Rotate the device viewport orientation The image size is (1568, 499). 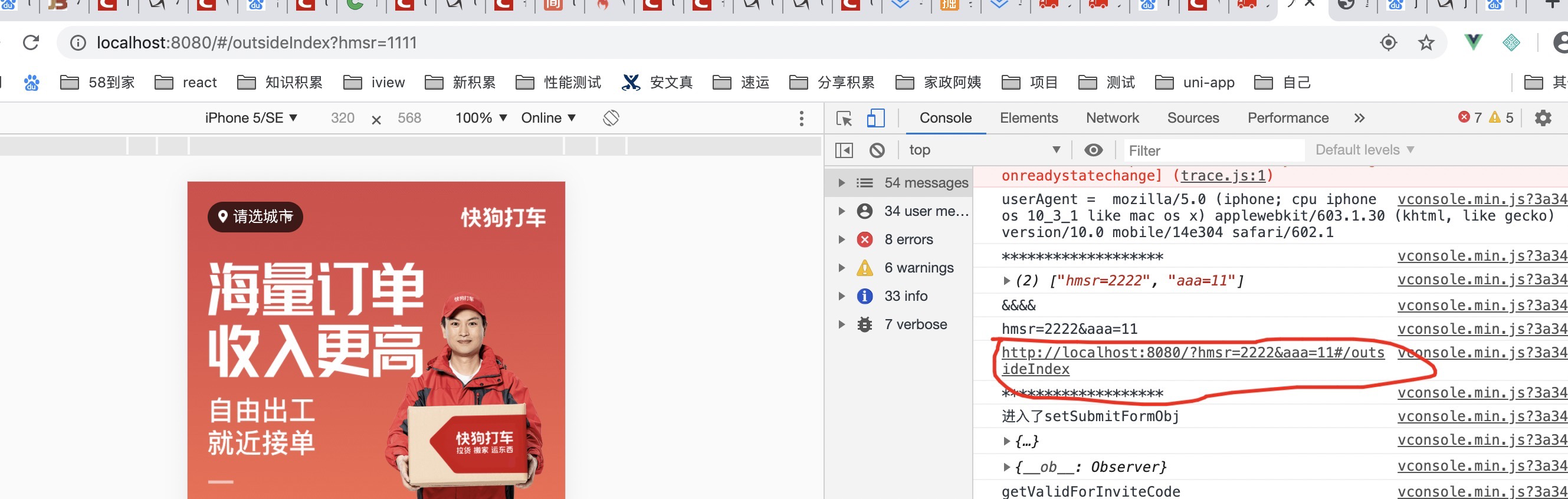coord(611,118)
